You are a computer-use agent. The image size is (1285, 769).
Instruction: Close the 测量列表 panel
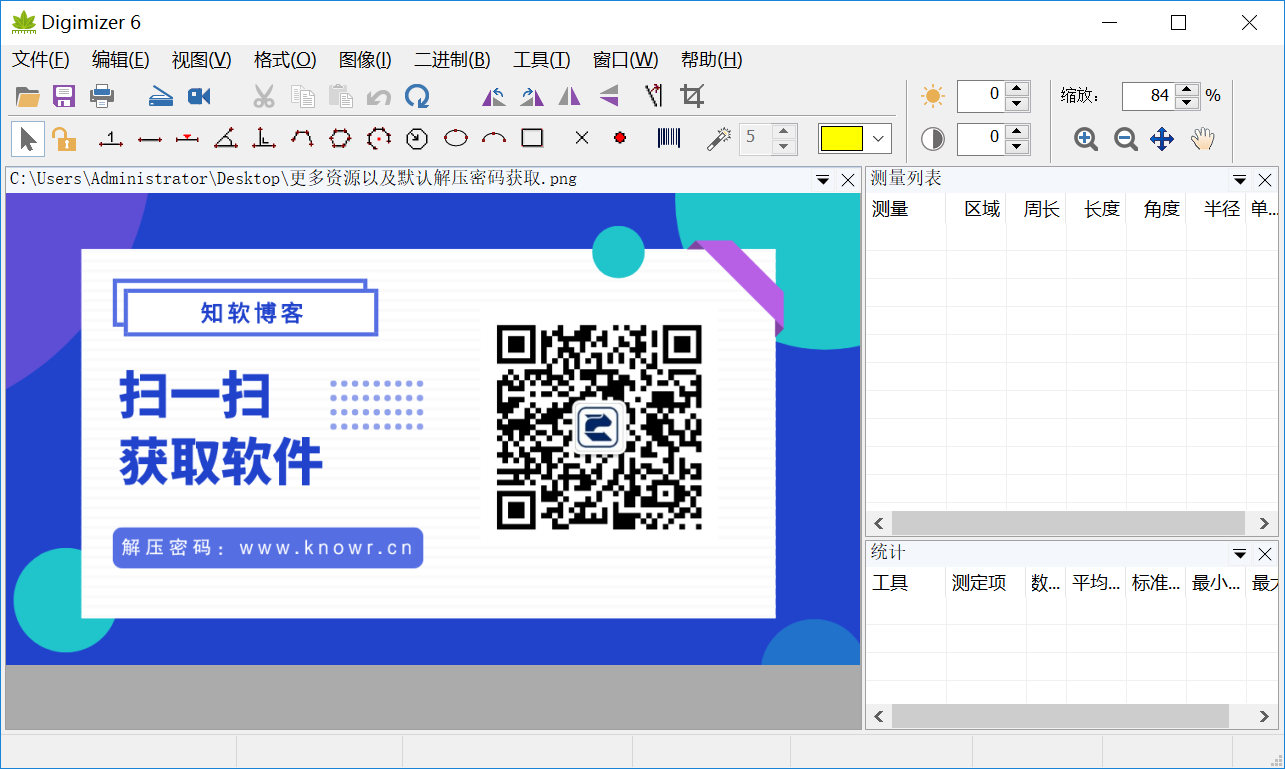pos(1265,180)
